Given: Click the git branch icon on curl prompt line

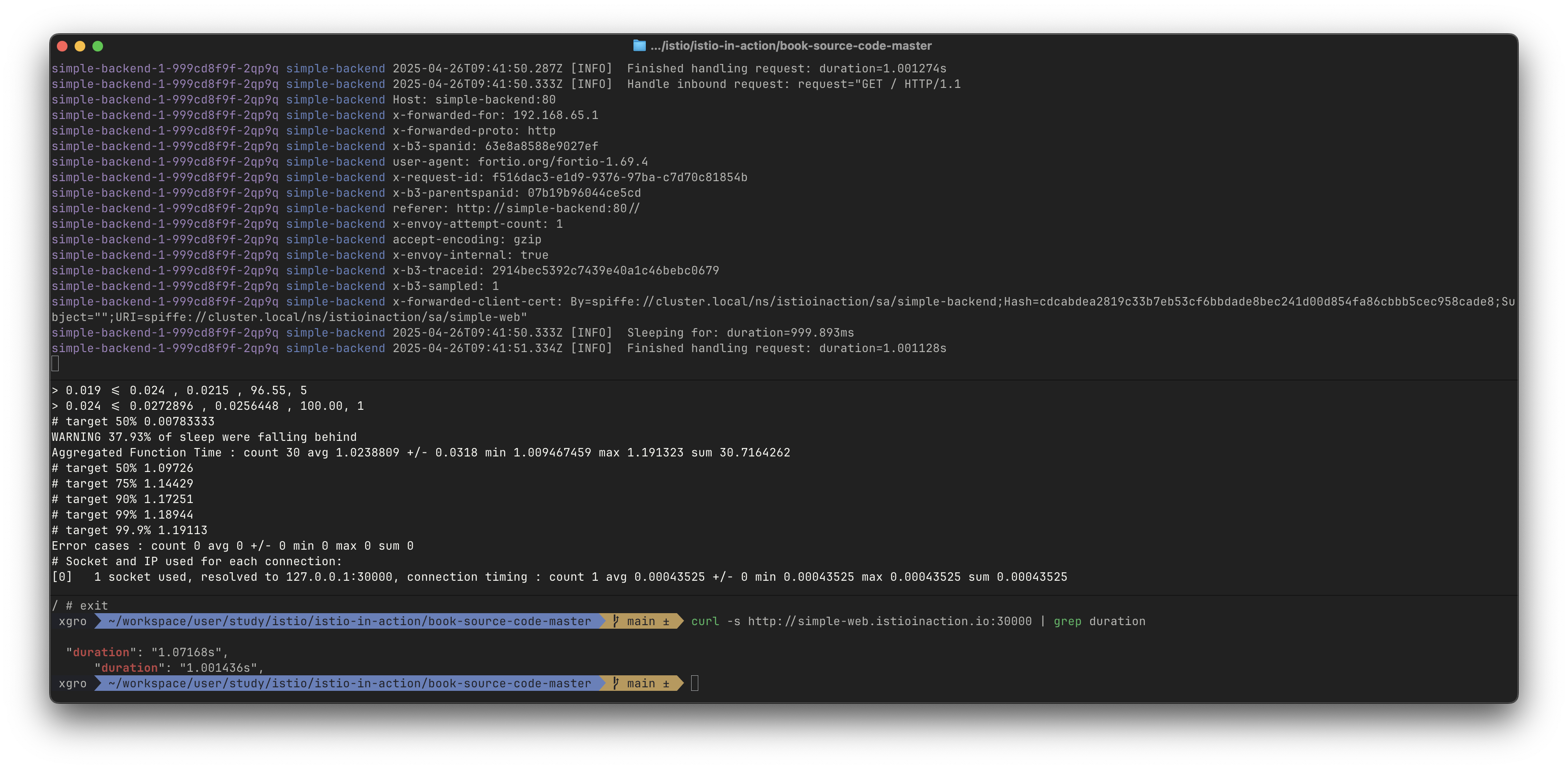Looking at the screenshot, I should 616,621.
